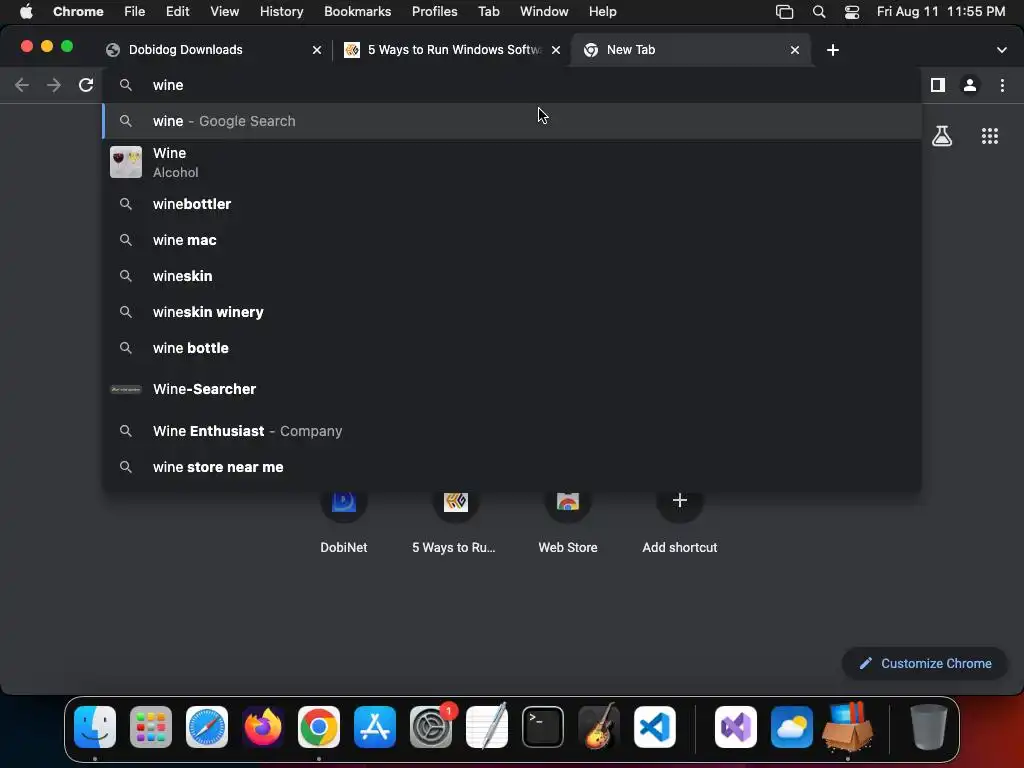Image resolution: width=1024 pixels, height=768 pixels.
Task: Go forward with the browser forward arrow
Action: point(54,85)
